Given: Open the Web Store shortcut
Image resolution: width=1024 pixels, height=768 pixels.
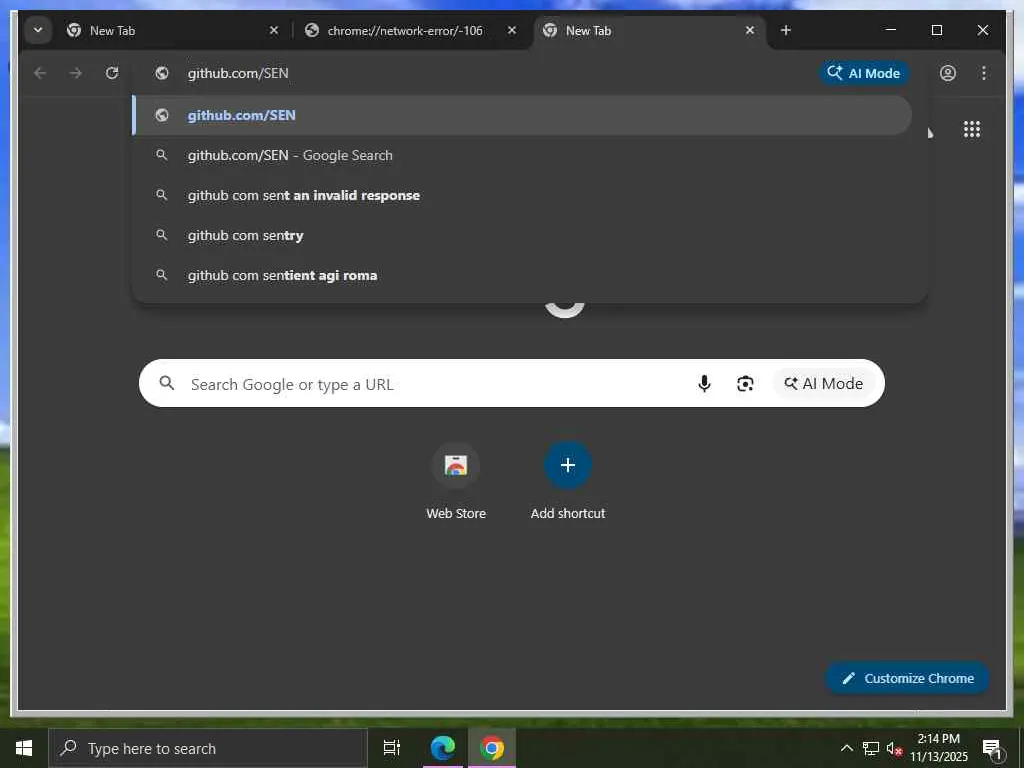Looking at the screenshot, I should pos(456,482).
